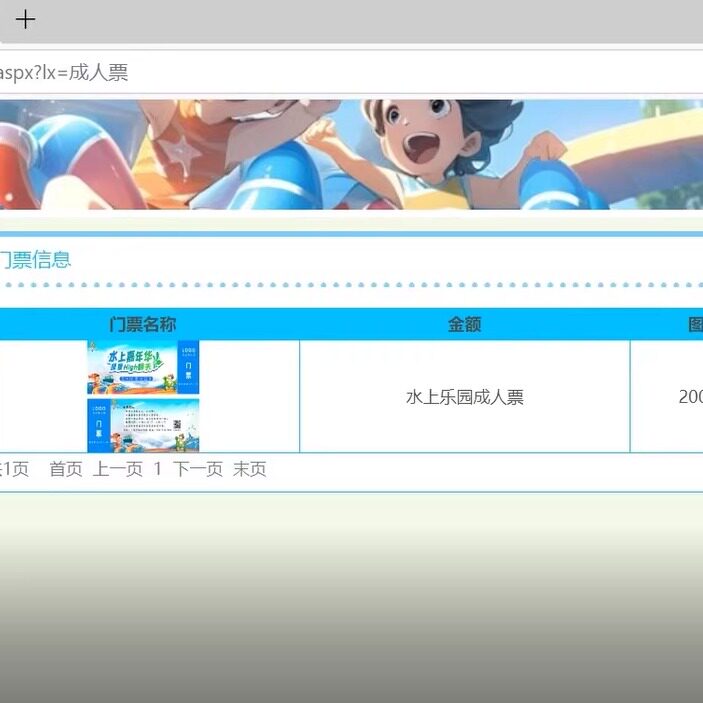Open a new browser tab with plus icon
This screenshot has height=703, width=703.
(x=25, y=19)
